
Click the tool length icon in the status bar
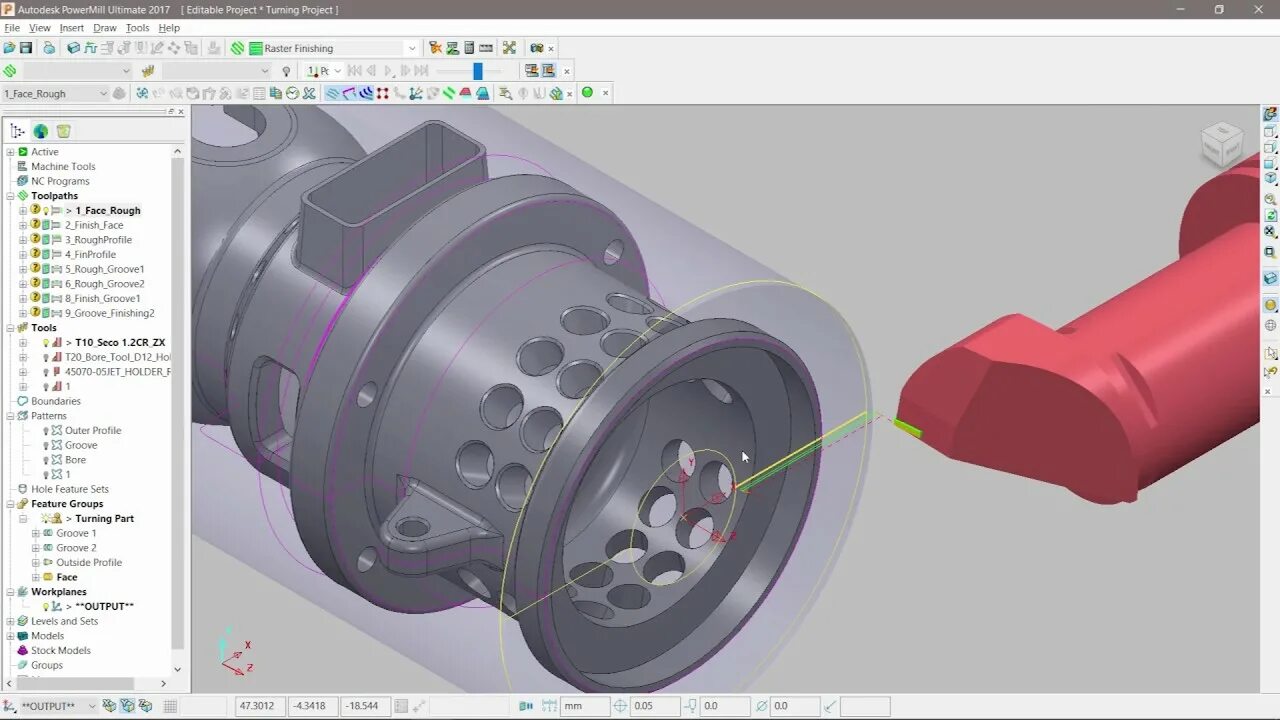tap(691, 706)
